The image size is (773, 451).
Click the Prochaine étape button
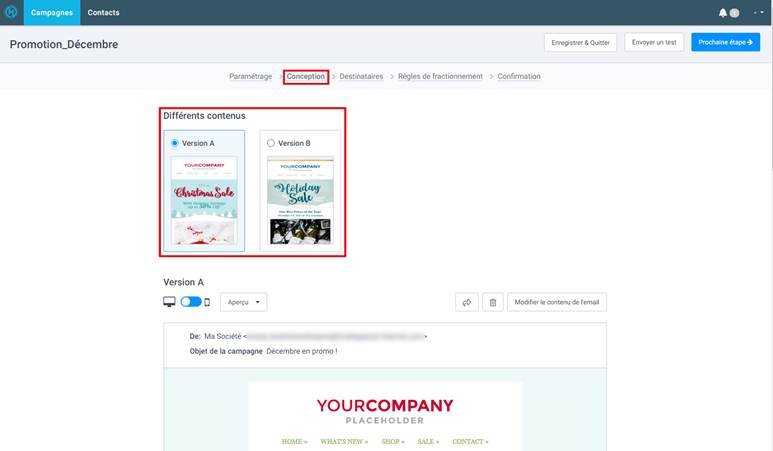[x=725, y=43]
